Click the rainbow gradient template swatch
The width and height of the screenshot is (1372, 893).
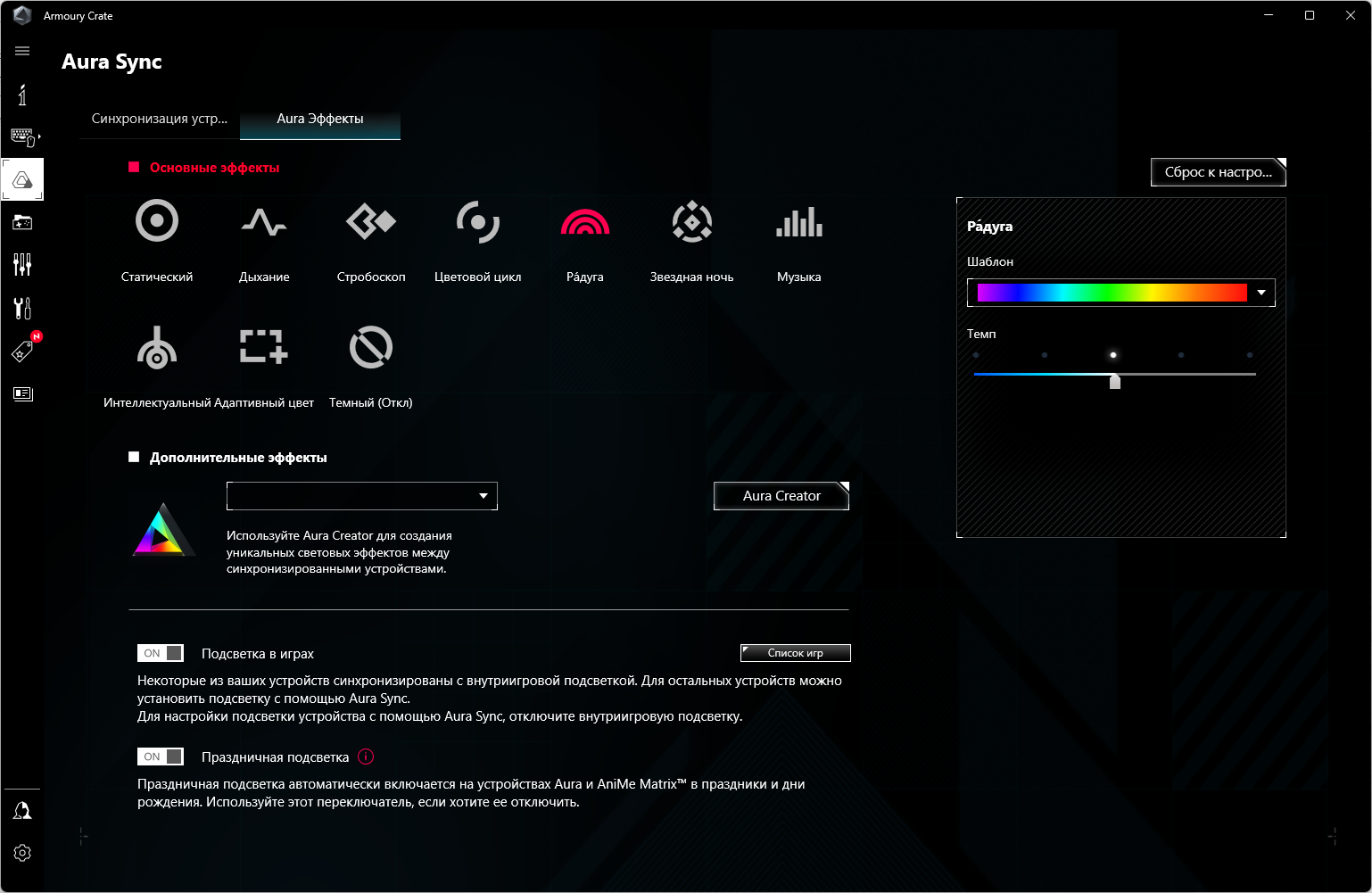point(1112,293)
